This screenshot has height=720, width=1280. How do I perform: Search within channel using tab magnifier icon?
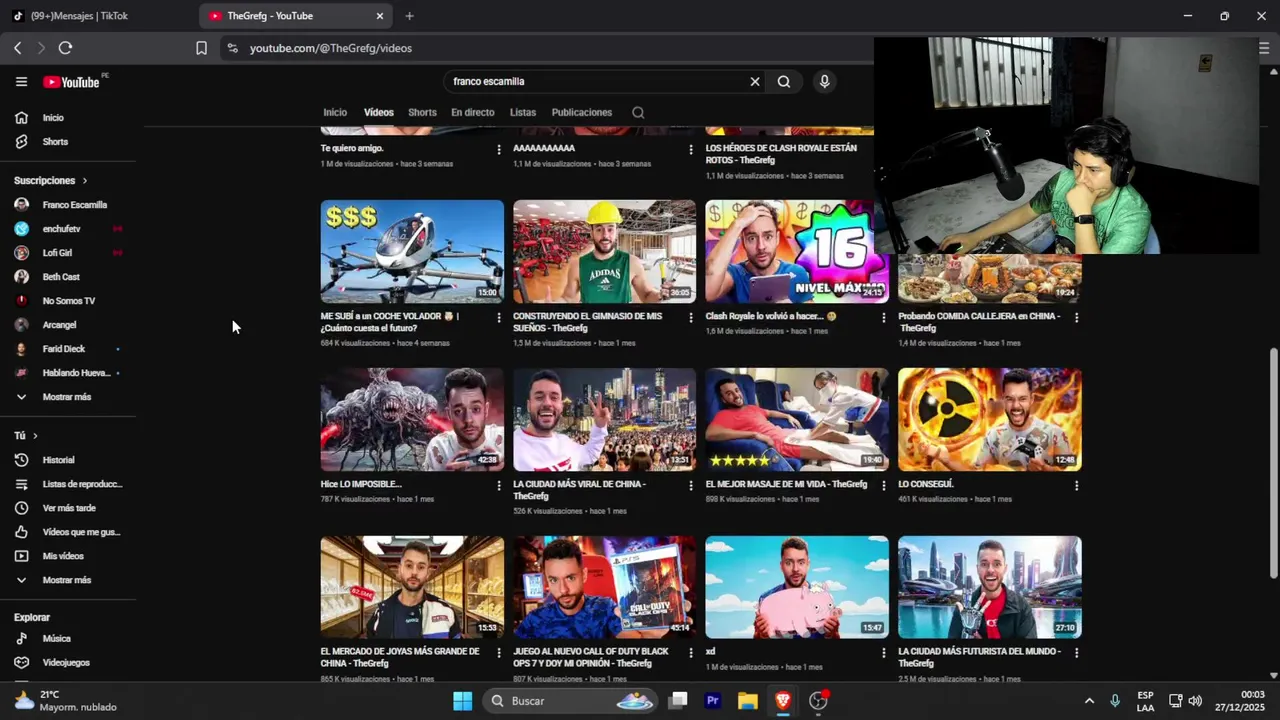click(x=638, y=113)
